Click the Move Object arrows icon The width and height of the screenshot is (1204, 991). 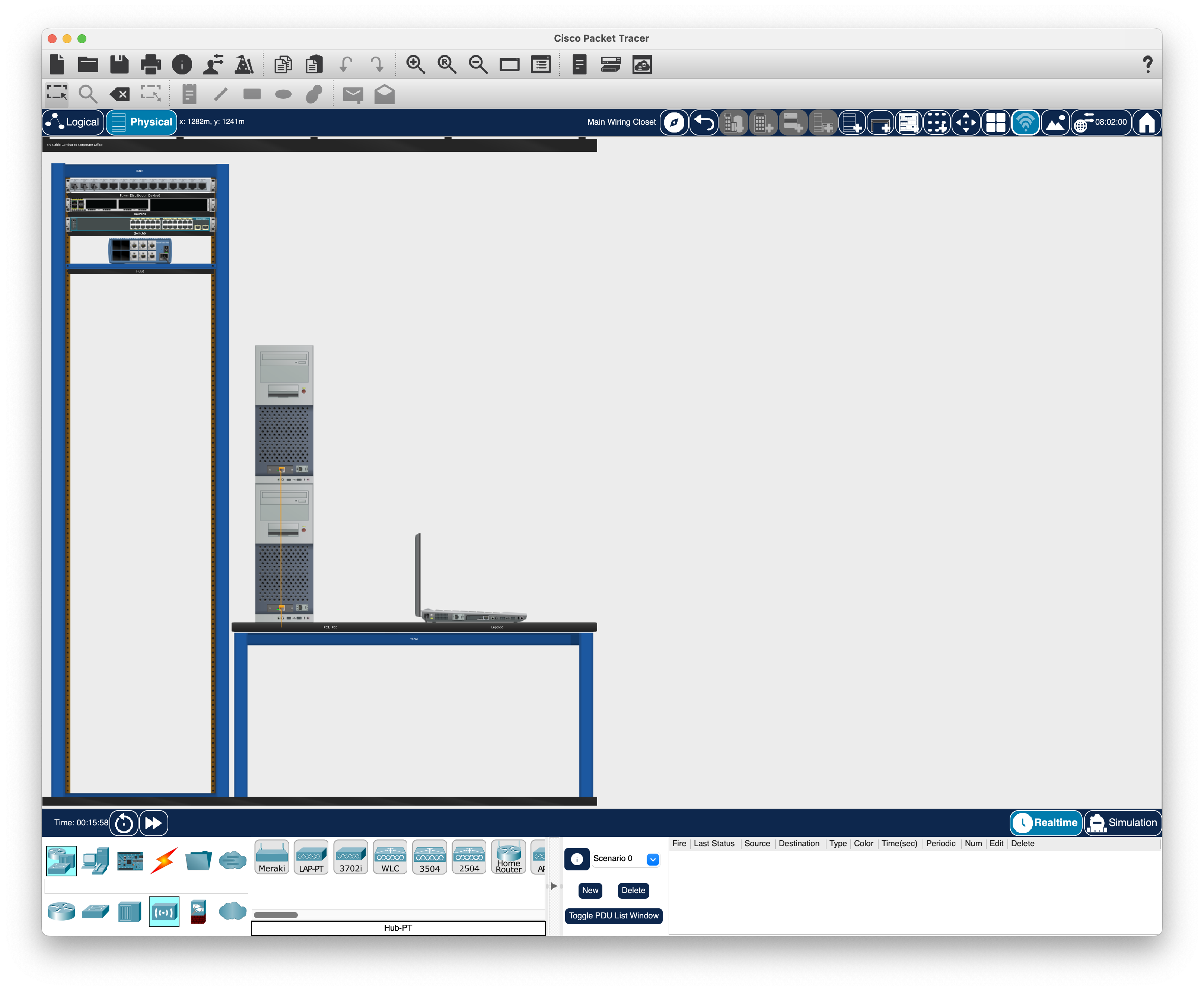966,122
